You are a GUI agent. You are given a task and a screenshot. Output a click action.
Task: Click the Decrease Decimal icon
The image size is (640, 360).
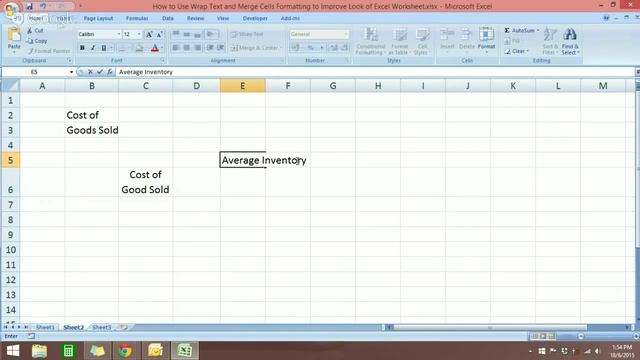coord(344,48)
